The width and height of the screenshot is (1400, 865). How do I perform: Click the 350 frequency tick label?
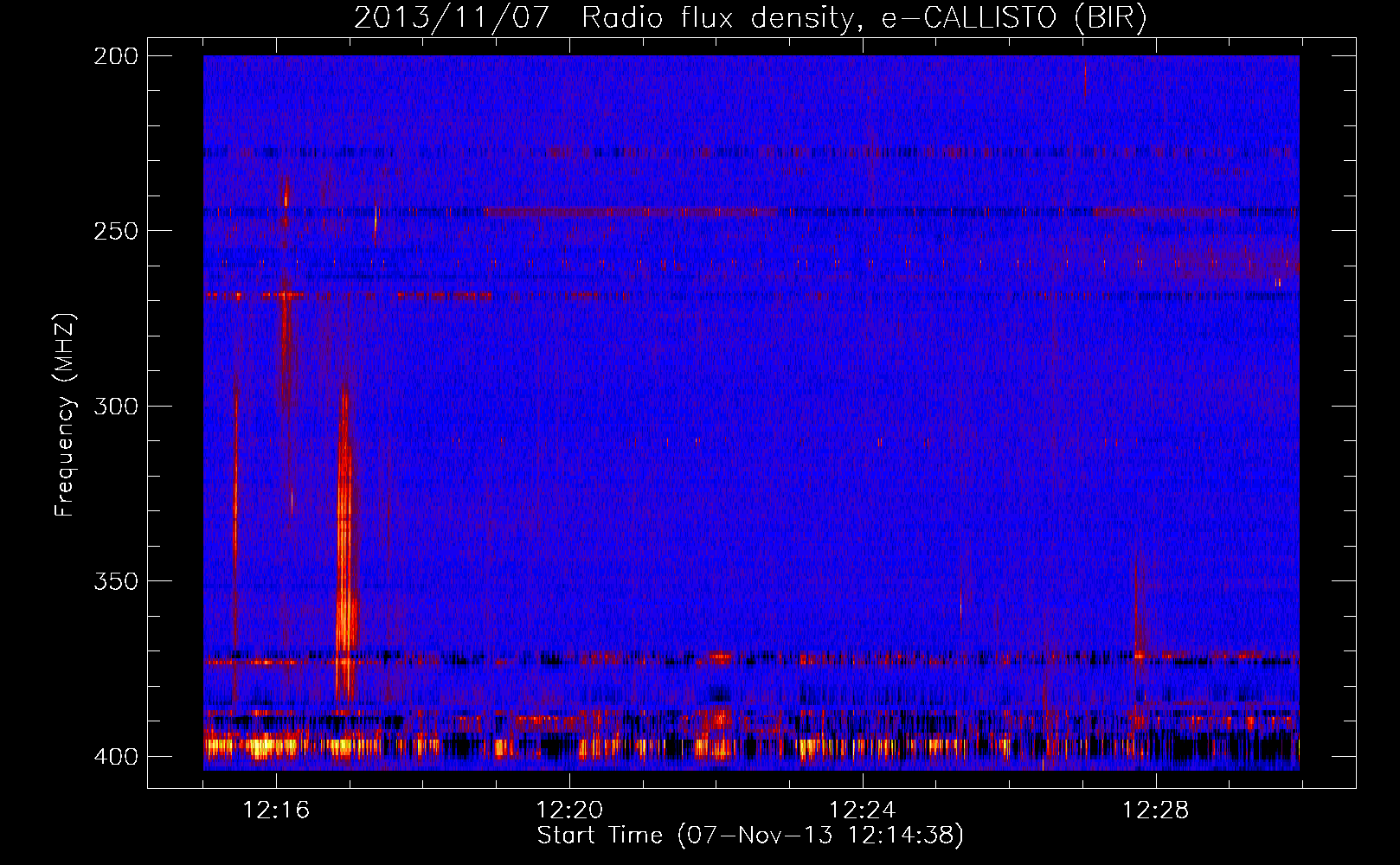(x=116, y=581)
